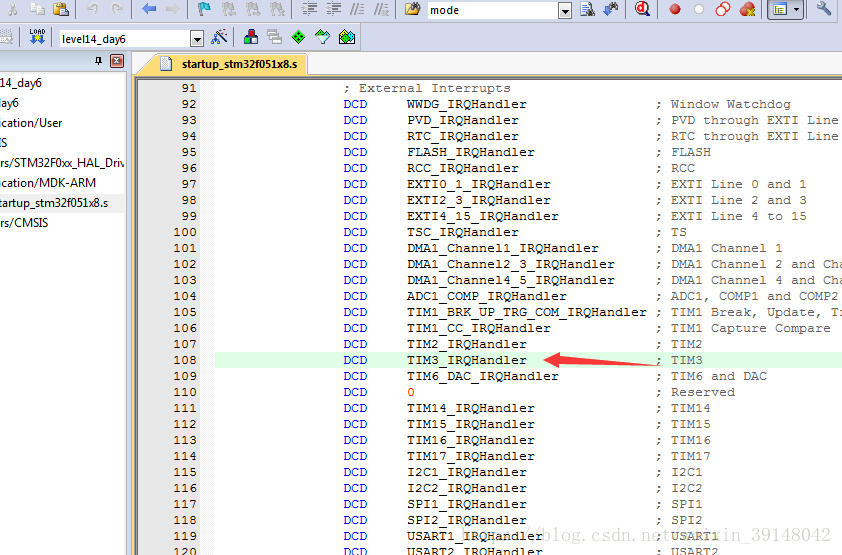842x555 pixels.
Task: Click TIM3_IRQHandler on line 108
Action: click(466, 360)
